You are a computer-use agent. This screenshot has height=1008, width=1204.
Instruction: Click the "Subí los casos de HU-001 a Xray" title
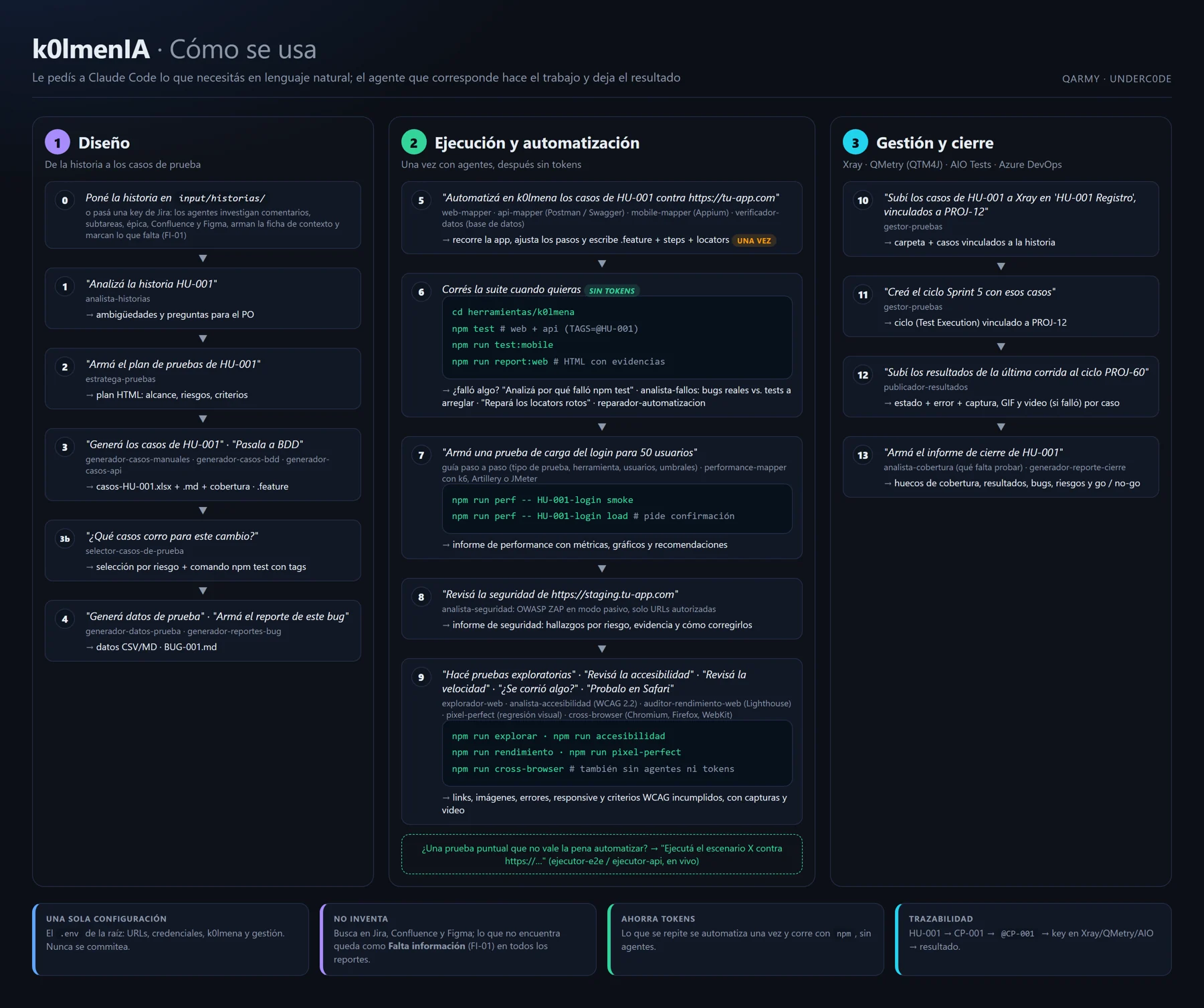[1010, 205]
